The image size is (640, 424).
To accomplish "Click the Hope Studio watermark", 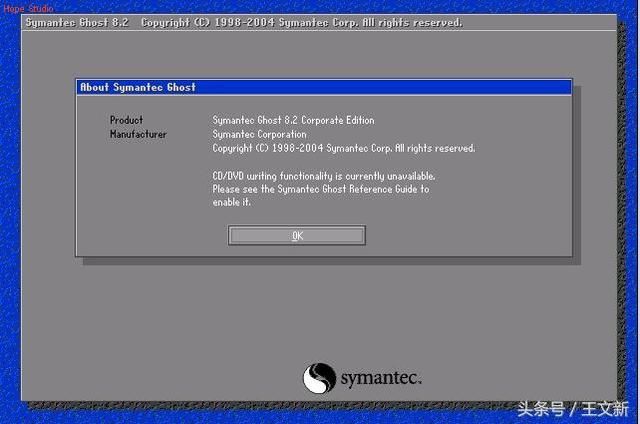I will 27,7.
